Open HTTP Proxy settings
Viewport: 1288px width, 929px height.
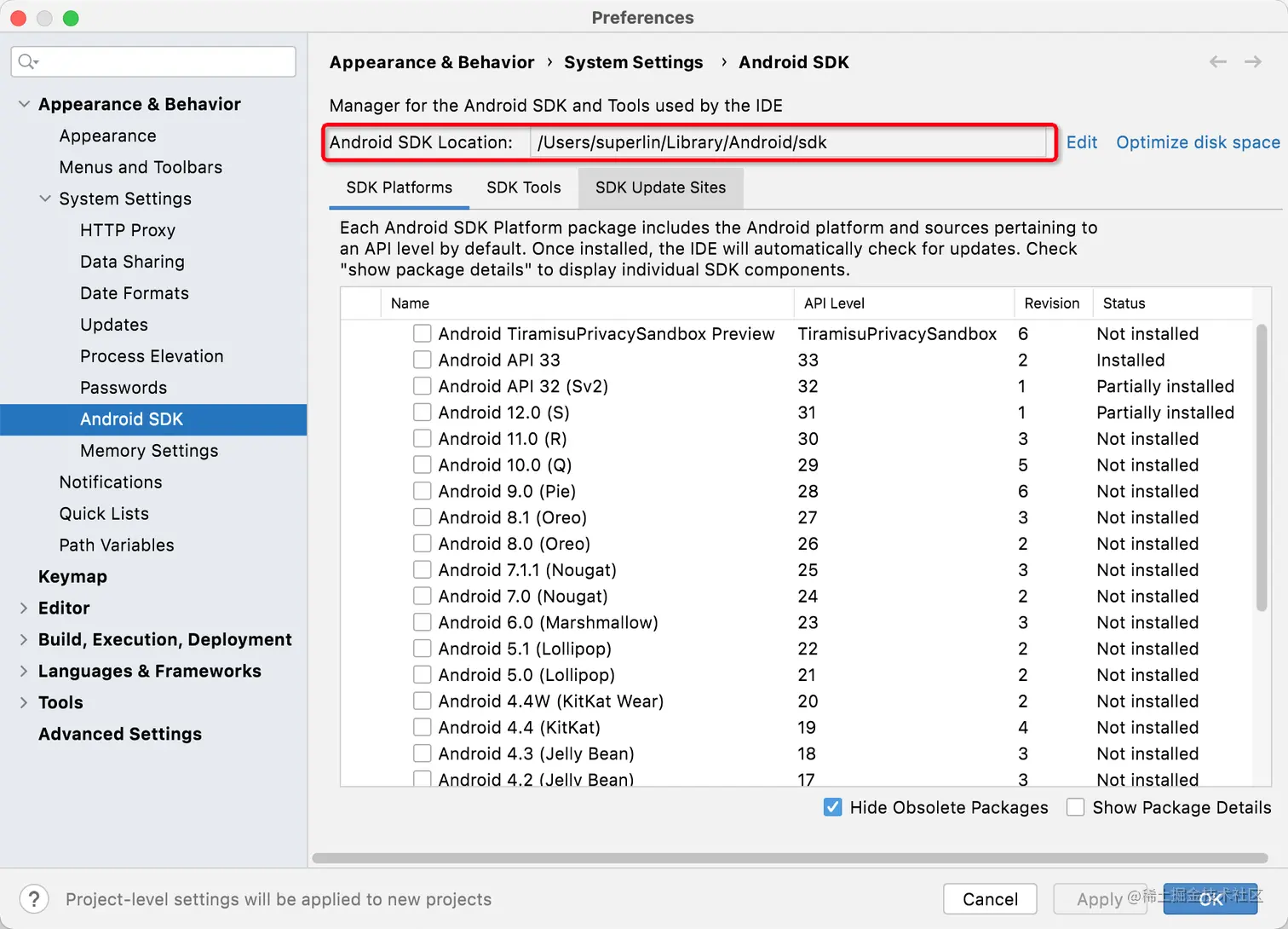[128, 230]
